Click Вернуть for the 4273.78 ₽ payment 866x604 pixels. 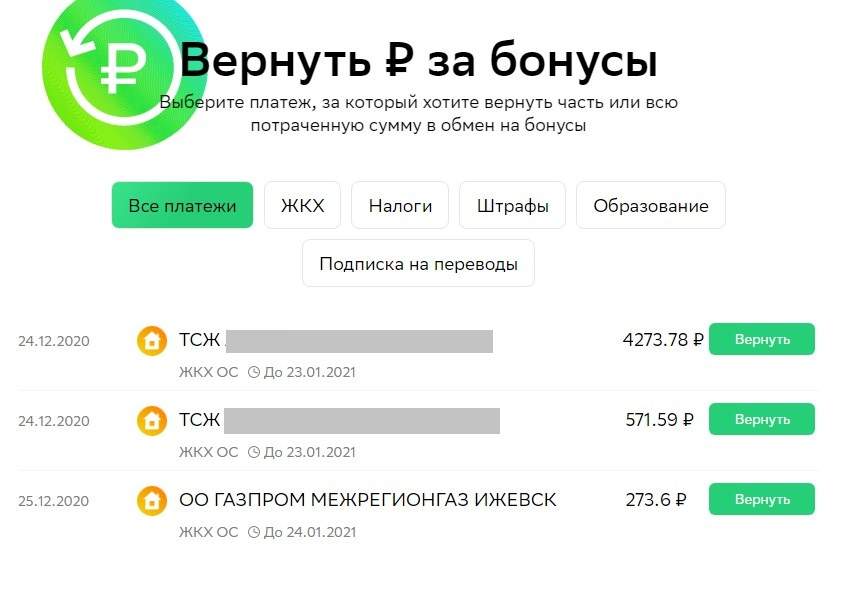[762, 339]
